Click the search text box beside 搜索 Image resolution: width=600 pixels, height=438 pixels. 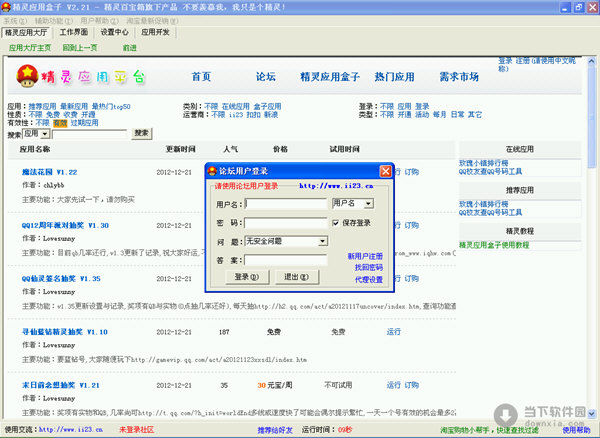[x=90, y=134]
